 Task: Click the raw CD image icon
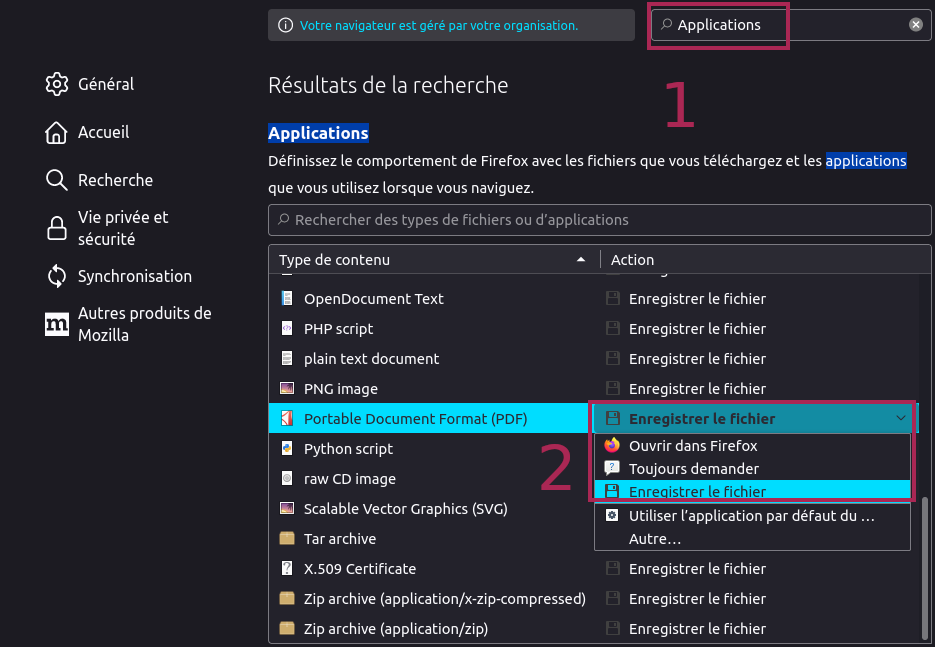[287, 478]
